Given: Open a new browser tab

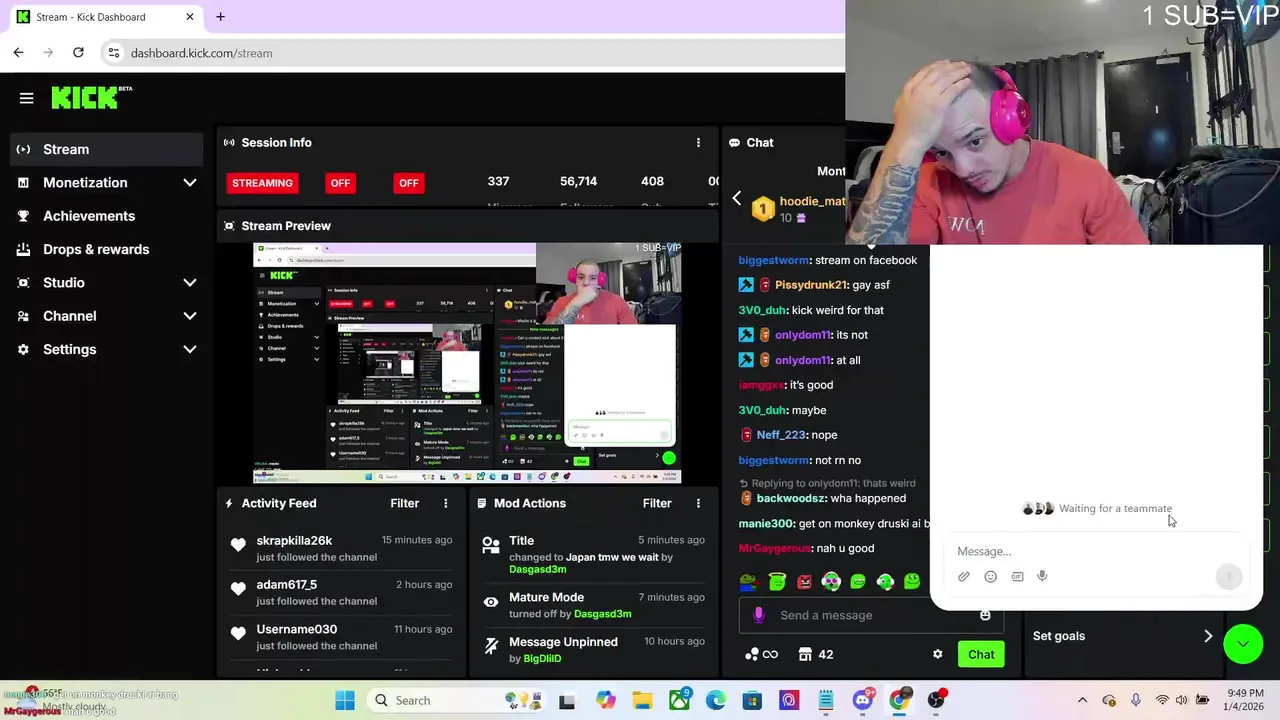Looking at the screenshot, I should [x=220, y=16].
